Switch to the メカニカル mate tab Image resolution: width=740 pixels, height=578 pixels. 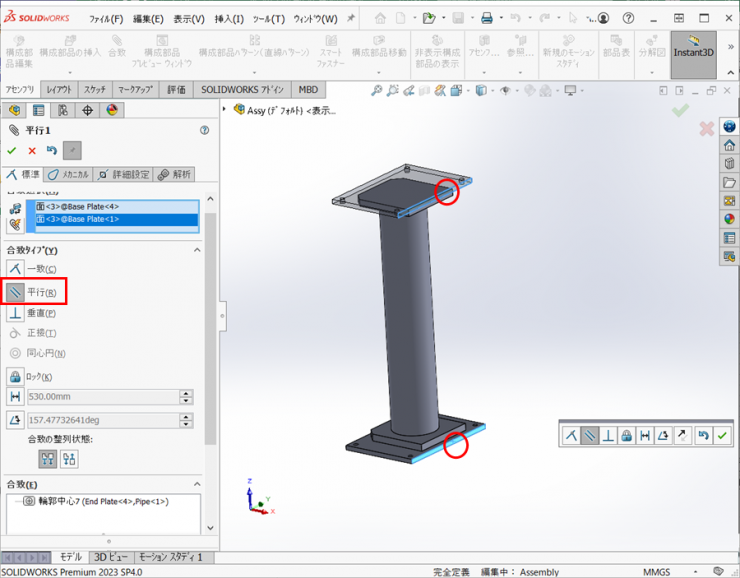point(68,174)
